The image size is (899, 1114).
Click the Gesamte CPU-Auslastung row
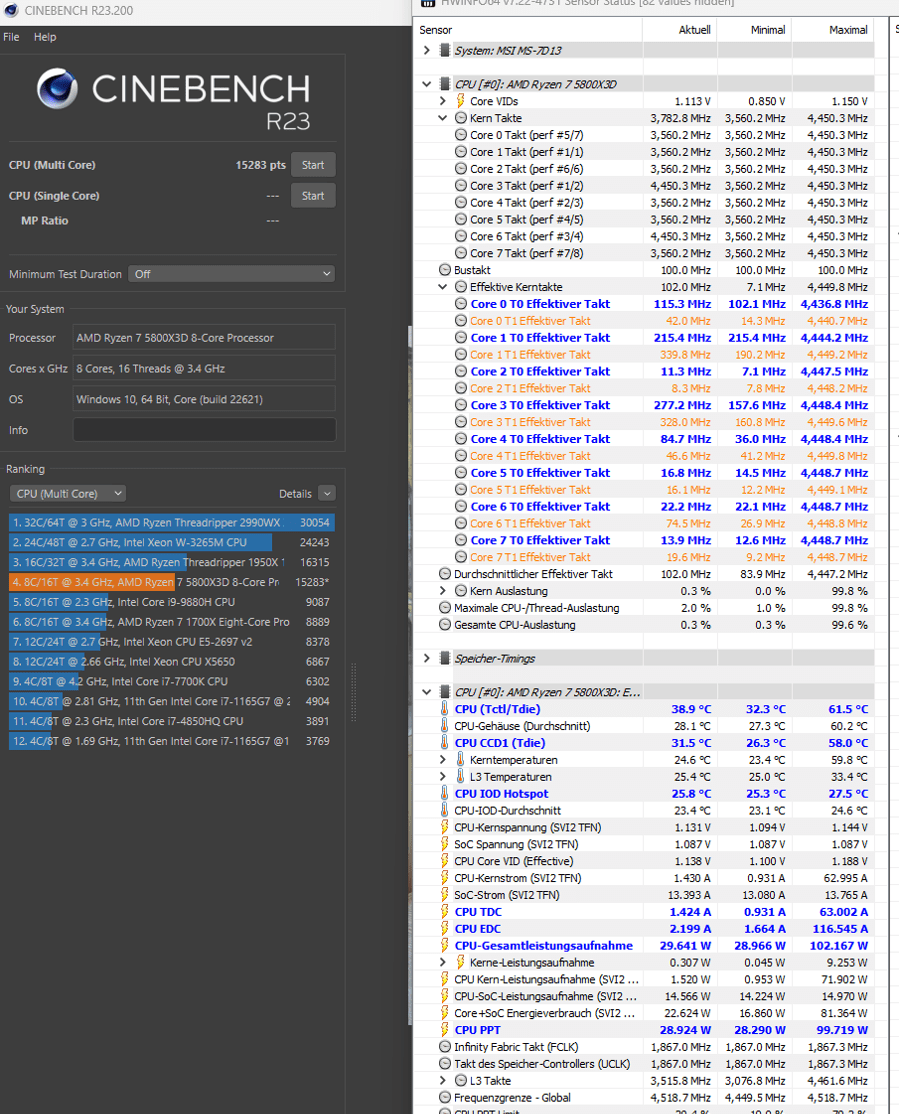[x=644, y=625]
